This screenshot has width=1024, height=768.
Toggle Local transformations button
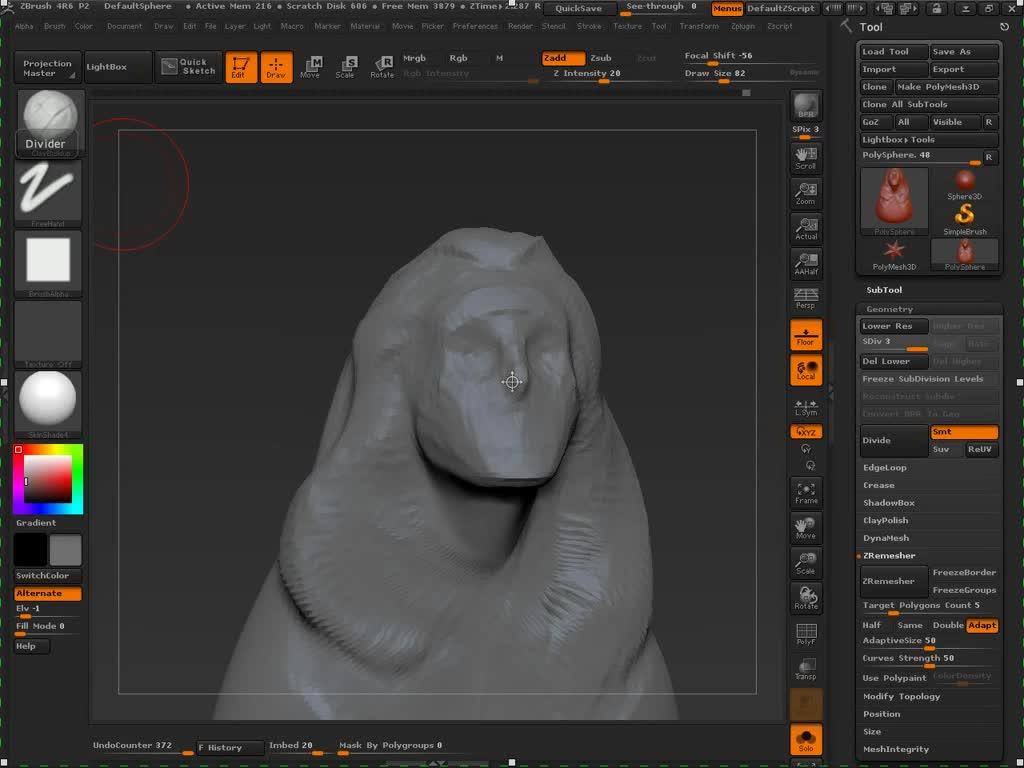806,370
